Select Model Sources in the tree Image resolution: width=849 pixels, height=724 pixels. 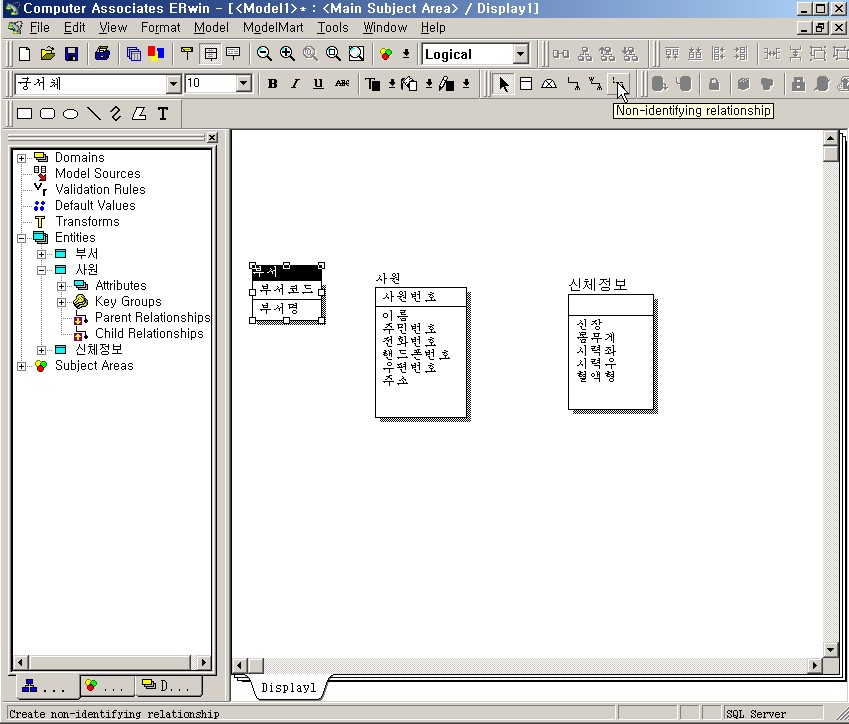(97, 173)
